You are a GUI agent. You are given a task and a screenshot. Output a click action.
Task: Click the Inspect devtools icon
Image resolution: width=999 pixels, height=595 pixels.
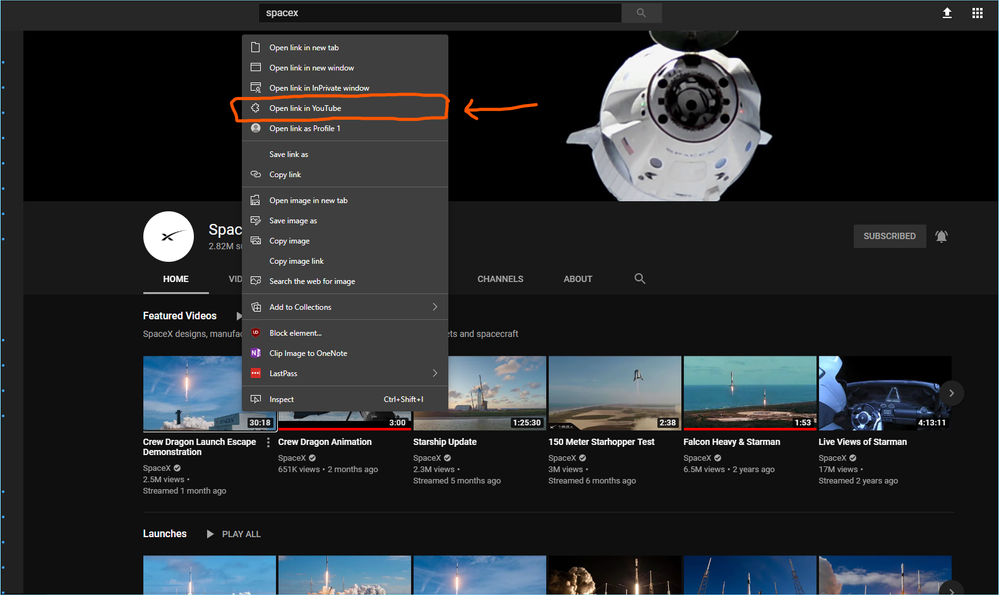coord(255,399)
